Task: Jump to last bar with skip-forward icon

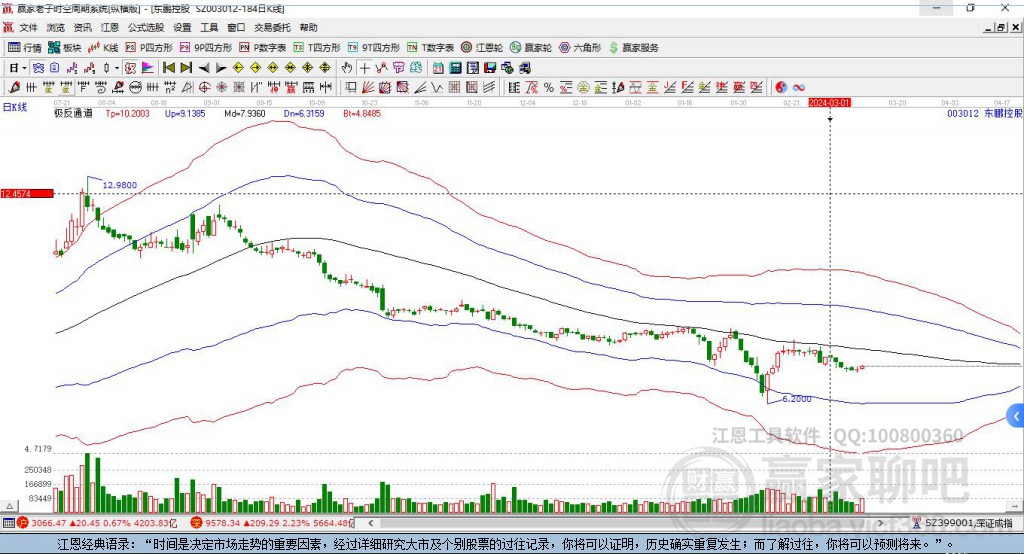Action: point(186,68)
